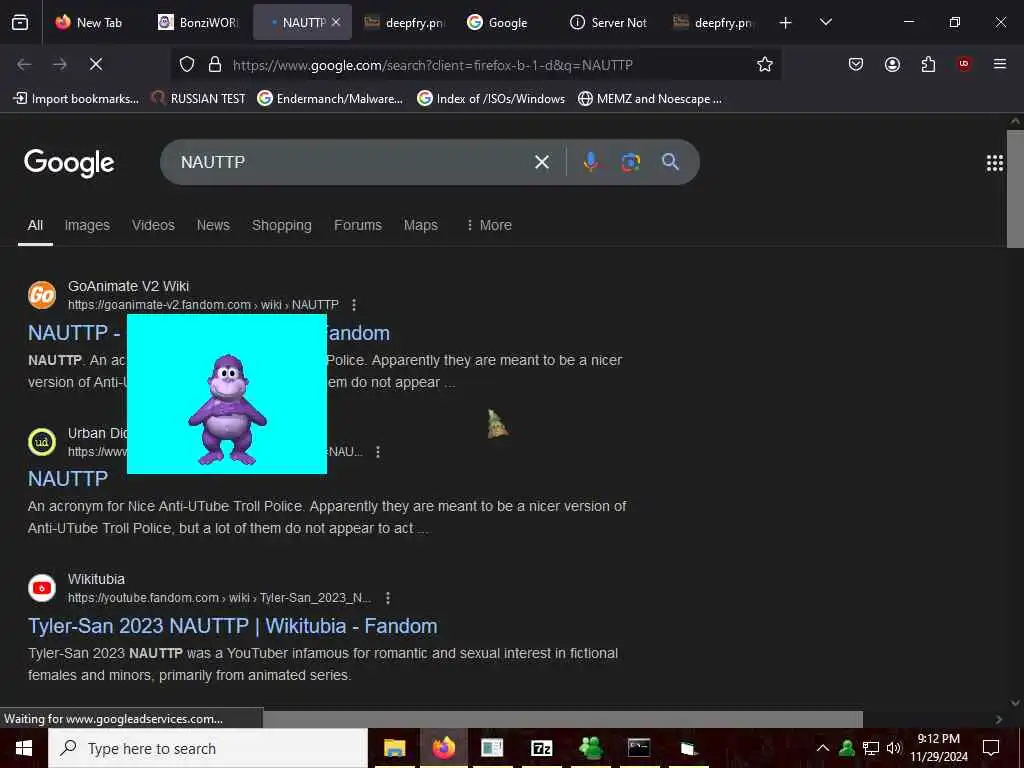Open 7-Zip from the taskbar

(x=541, y=748)
